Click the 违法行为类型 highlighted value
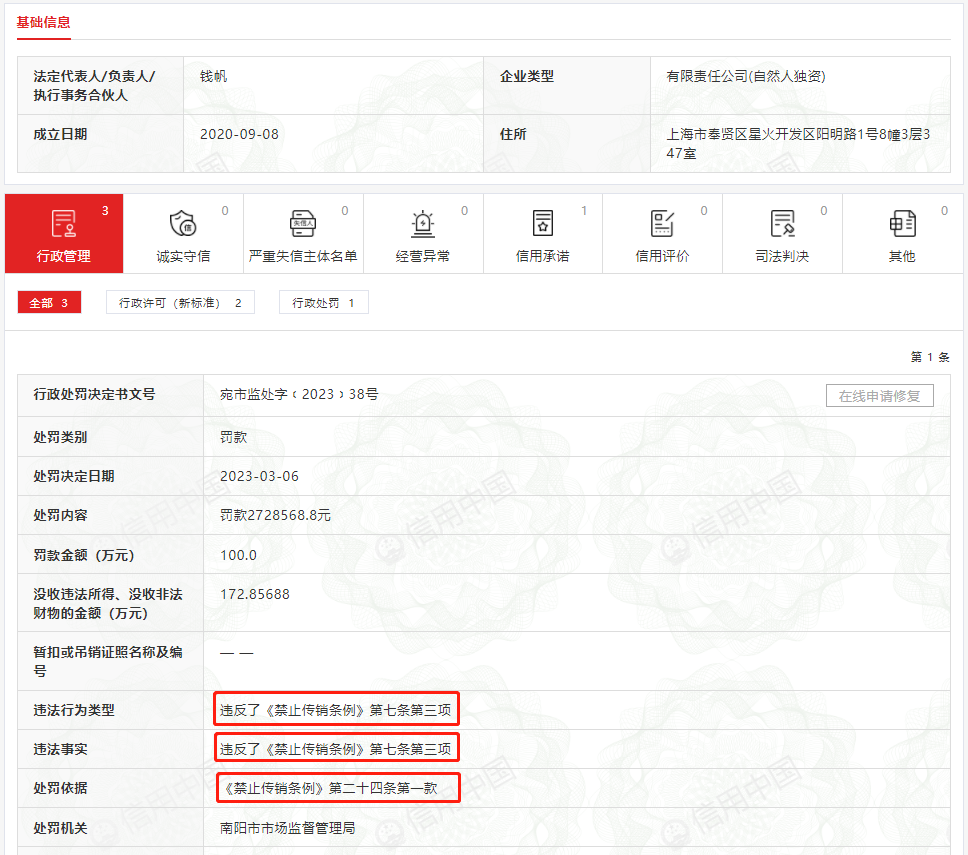Image resolution: width=968 pixels, height=855 pixels. point(336,710)
